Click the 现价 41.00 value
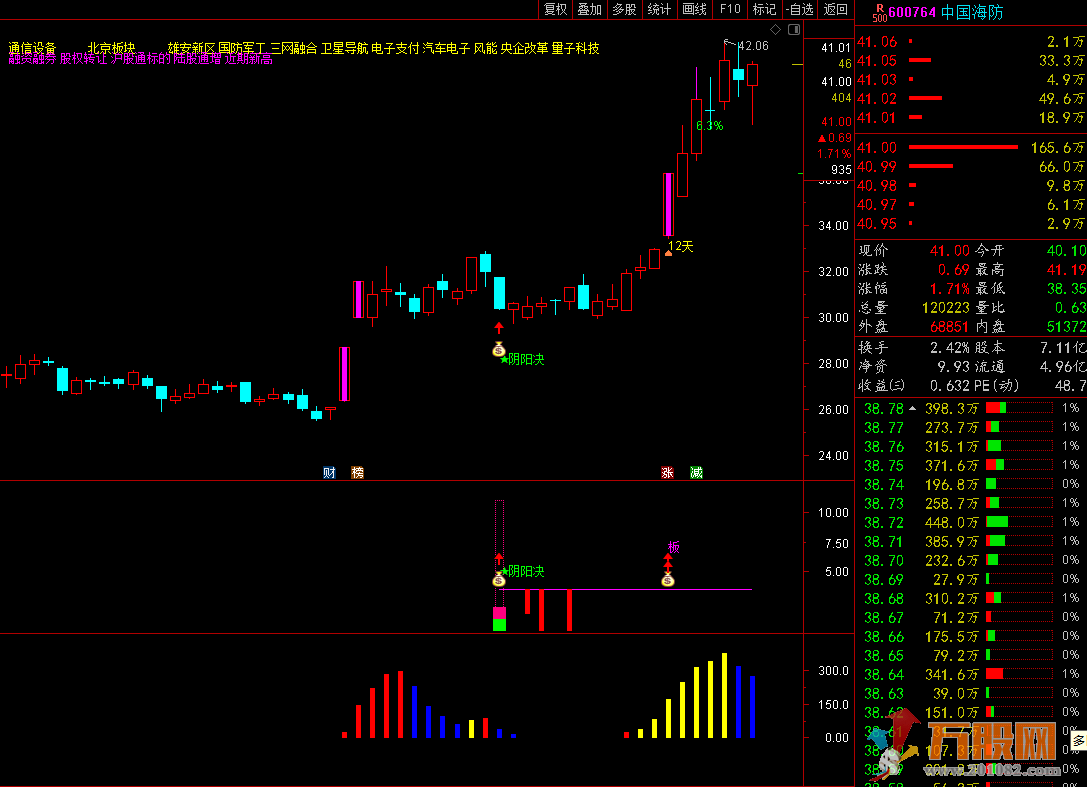This screenshot has height=787, width=1087. coord(949,250)
